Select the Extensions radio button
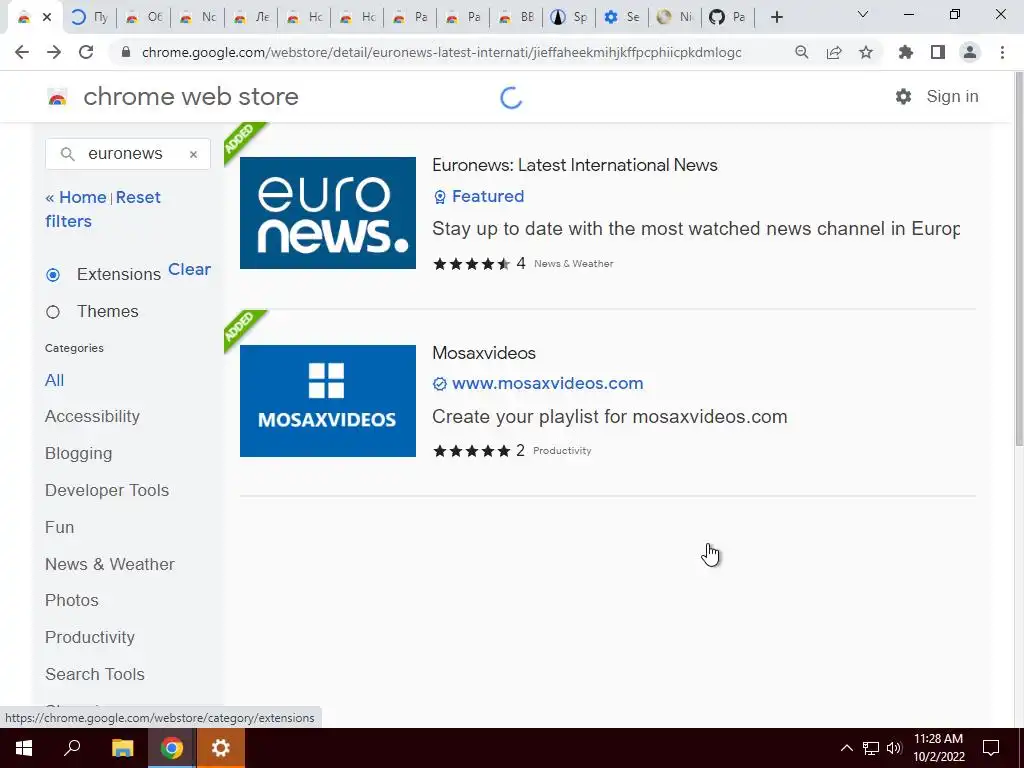The width and height of the screenshot is (1024, 768). click(53, 275)
